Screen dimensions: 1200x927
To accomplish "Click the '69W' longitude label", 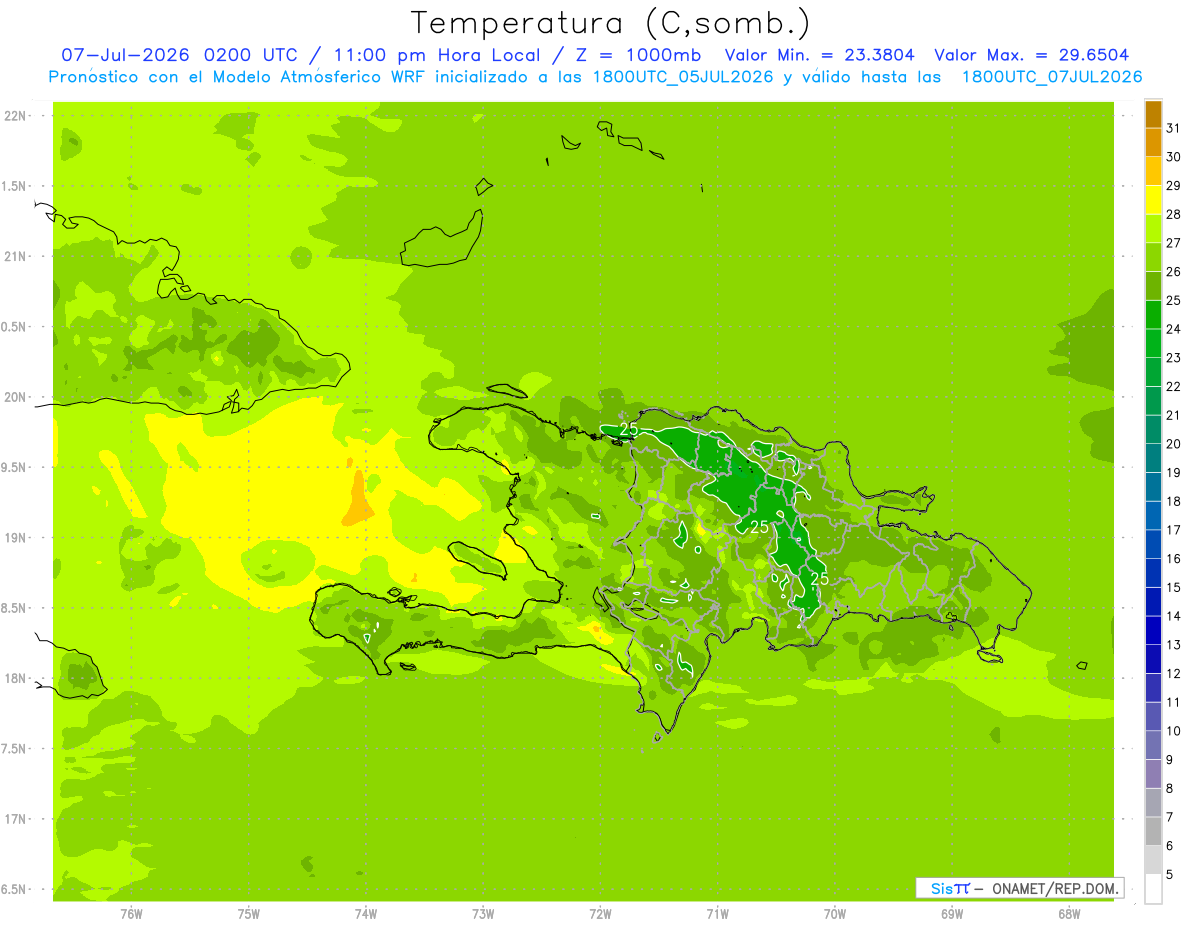I will [952, 914].
